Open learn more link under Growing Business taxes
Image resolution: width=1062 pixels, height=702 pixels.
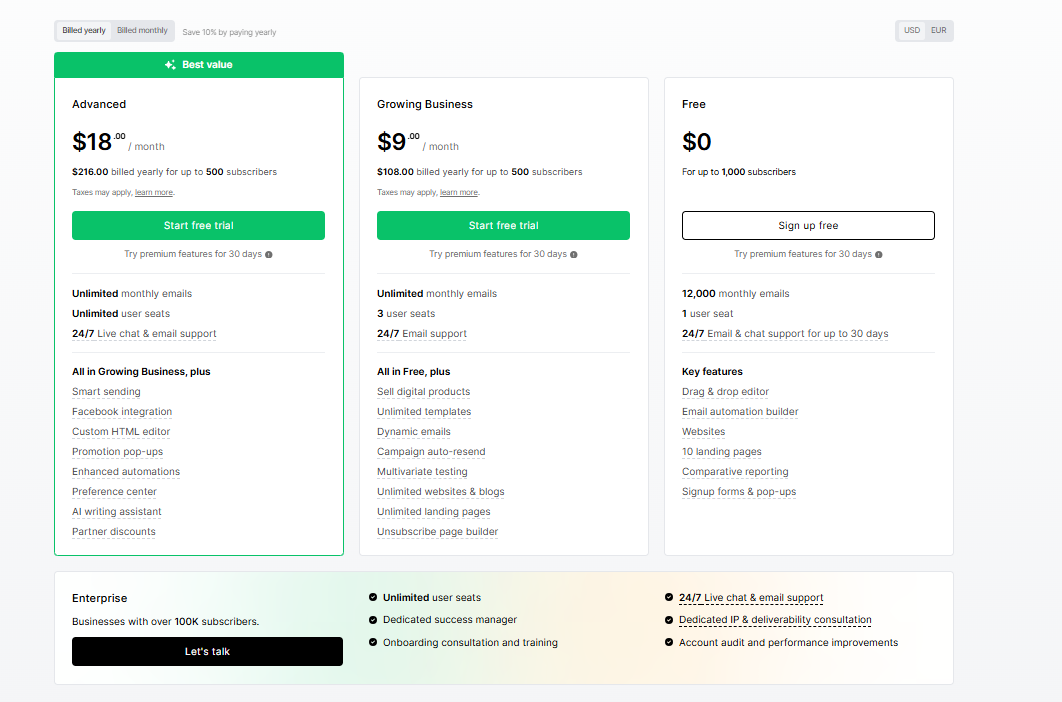459,192
